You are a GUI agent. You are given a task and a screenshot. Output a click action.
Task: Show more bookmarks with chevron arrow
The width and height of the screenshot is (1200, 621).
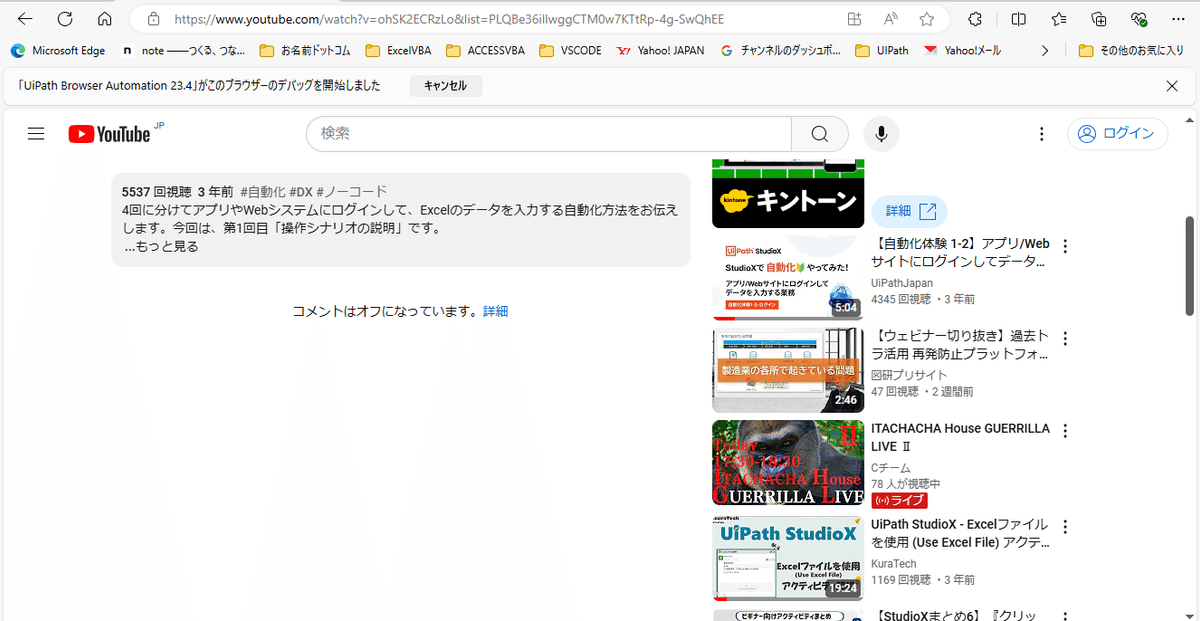[1045, 50]
